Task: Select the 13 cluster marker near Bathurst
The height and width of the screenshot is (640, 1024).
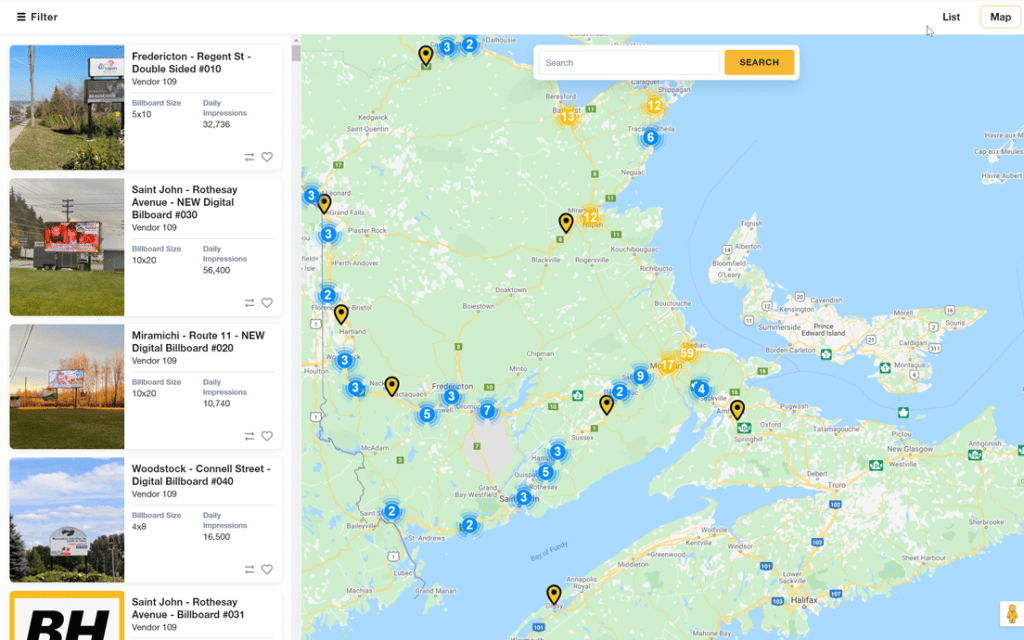Action: click(568, 117)
